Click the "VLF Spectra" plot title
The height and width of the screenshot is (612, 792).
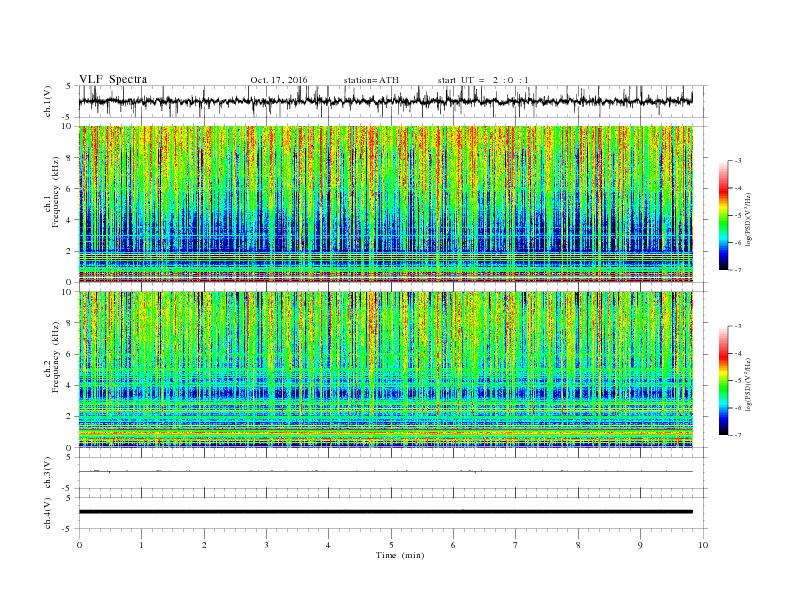click(x=113, y=79)
